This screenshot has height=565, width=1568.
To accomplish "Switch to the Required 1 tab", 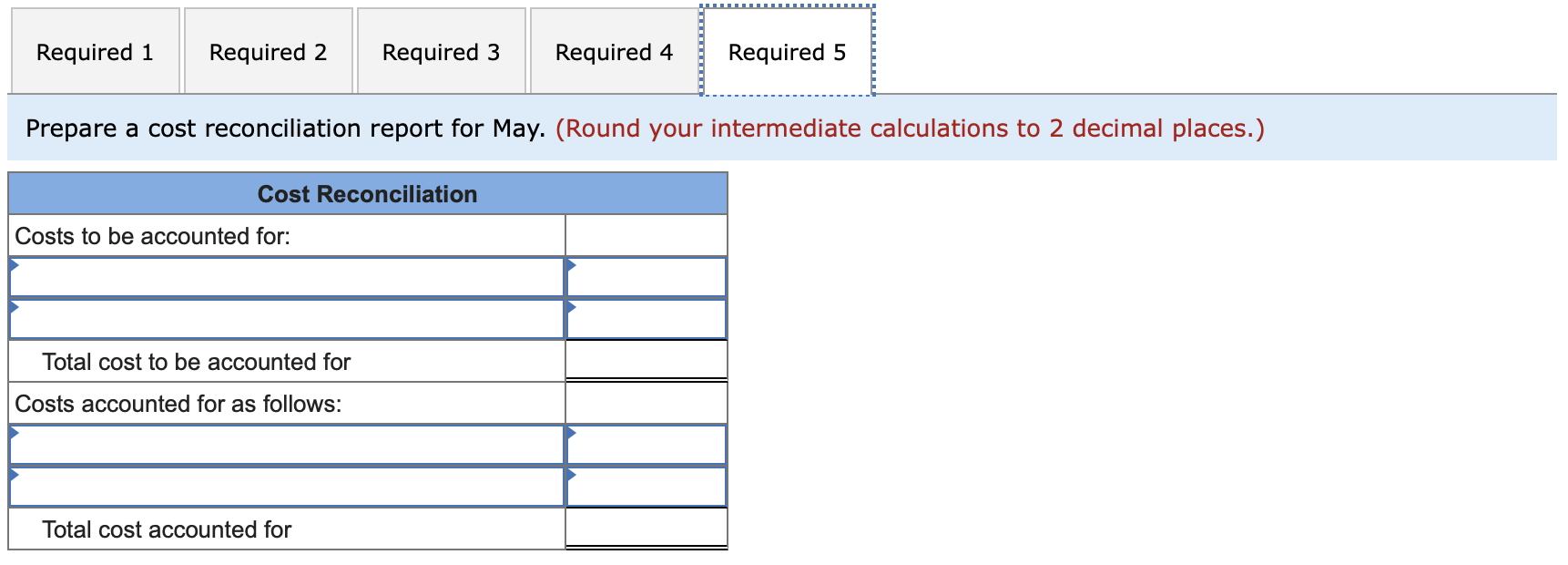I will [x=95, y=52].
